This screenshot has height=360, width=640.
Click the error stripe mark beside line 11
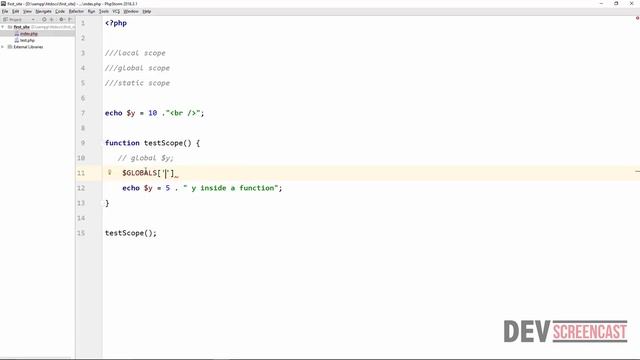coord(637,171)
